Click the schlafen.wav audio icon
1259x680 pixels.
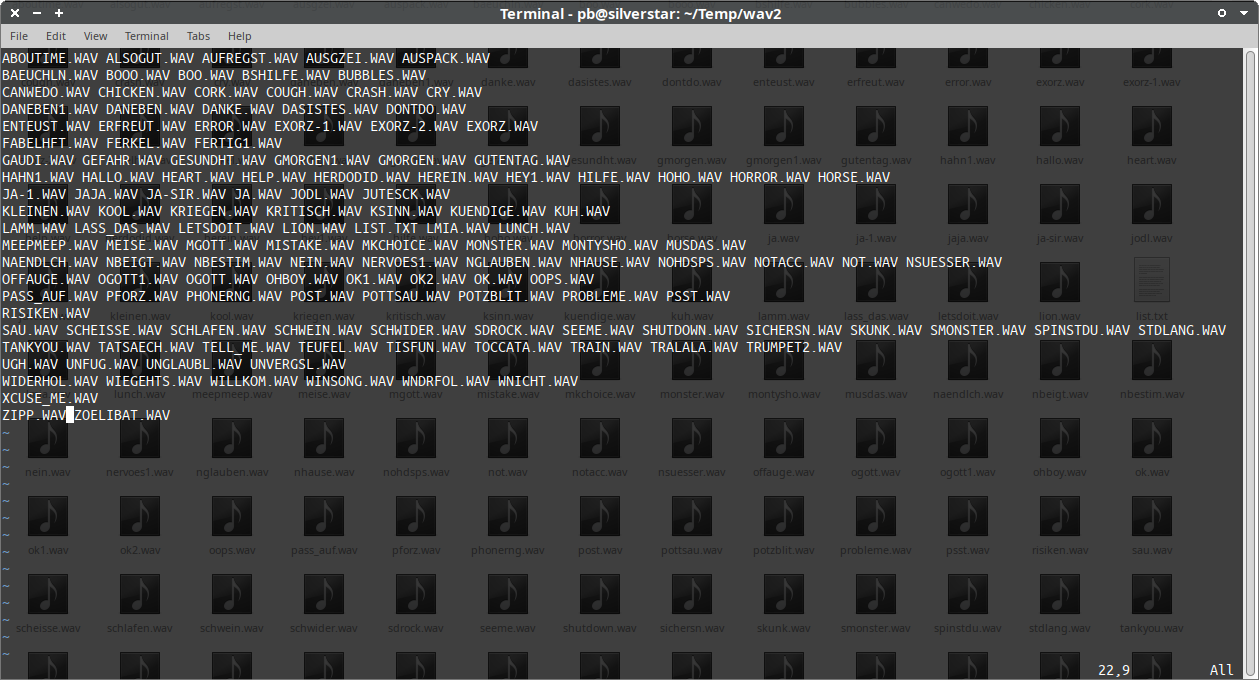click(x=140, y=594)
